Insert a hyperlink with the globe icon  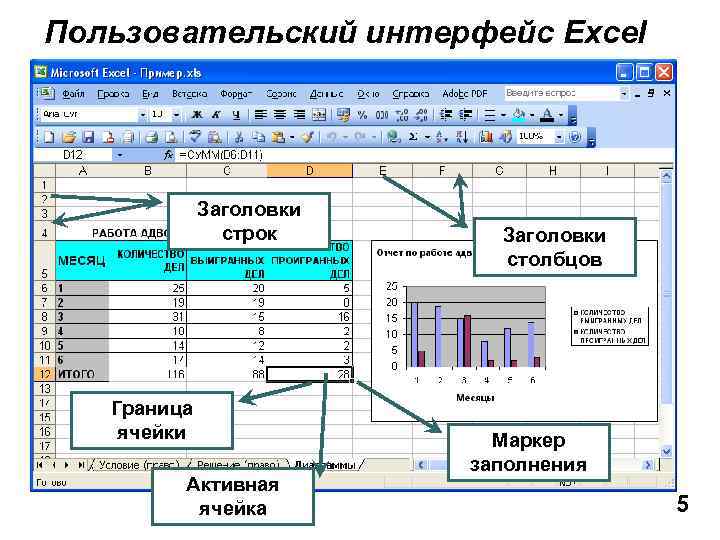pos(394,137)
